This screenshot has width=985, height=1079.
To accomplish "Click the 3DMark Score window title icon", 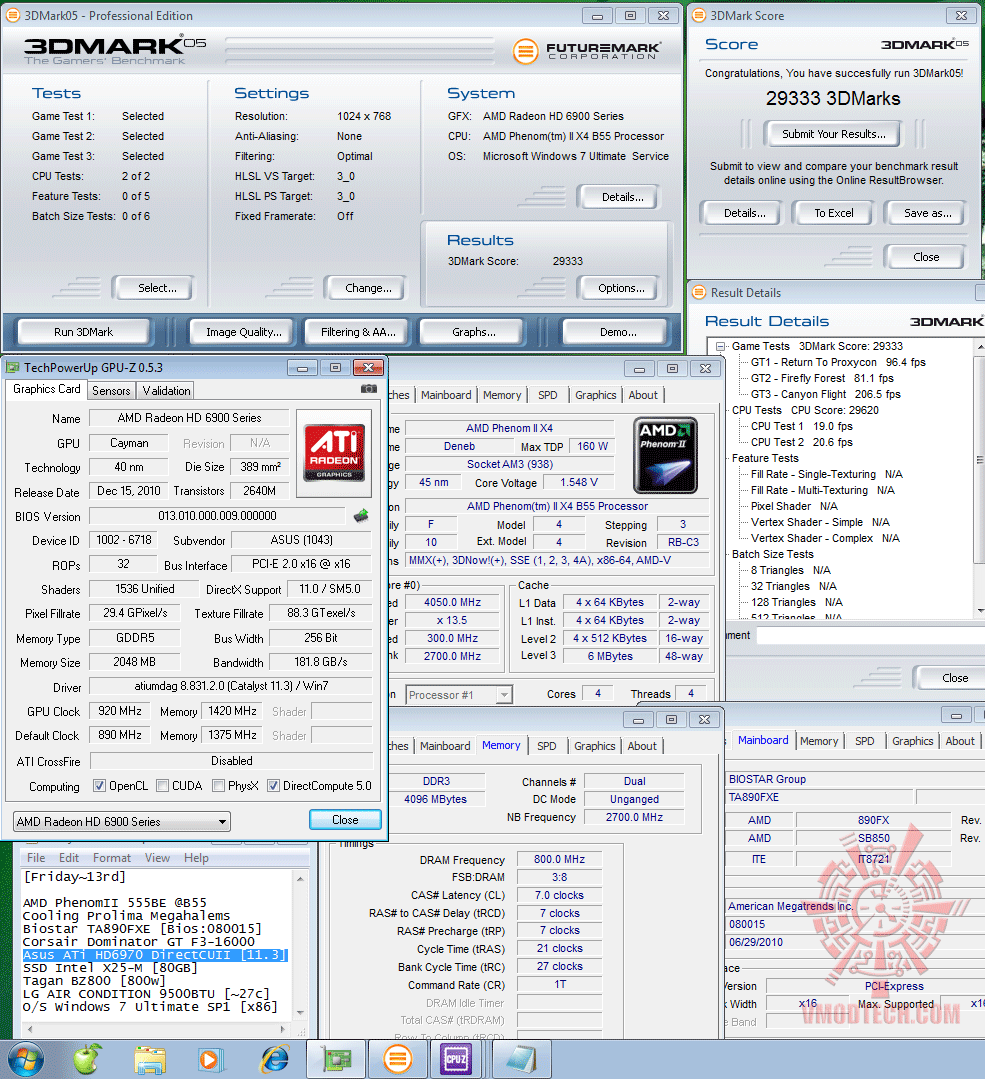I will (x=699, y=15).
